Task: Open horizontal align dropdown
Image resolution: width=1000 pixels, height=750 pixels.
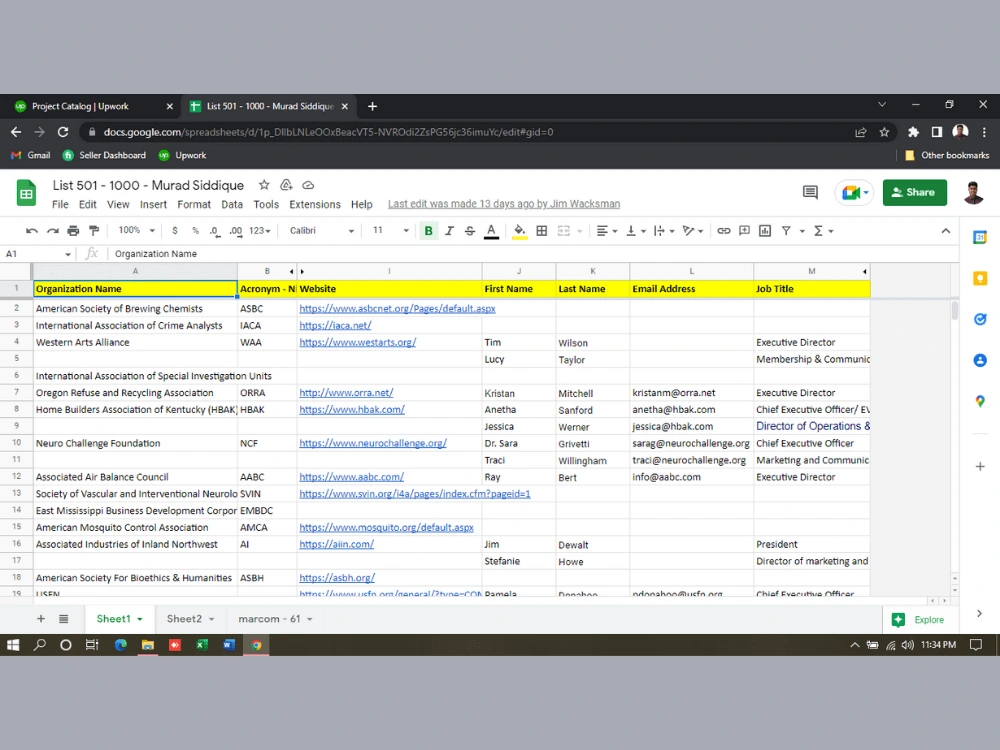Action: coord(607,231)
